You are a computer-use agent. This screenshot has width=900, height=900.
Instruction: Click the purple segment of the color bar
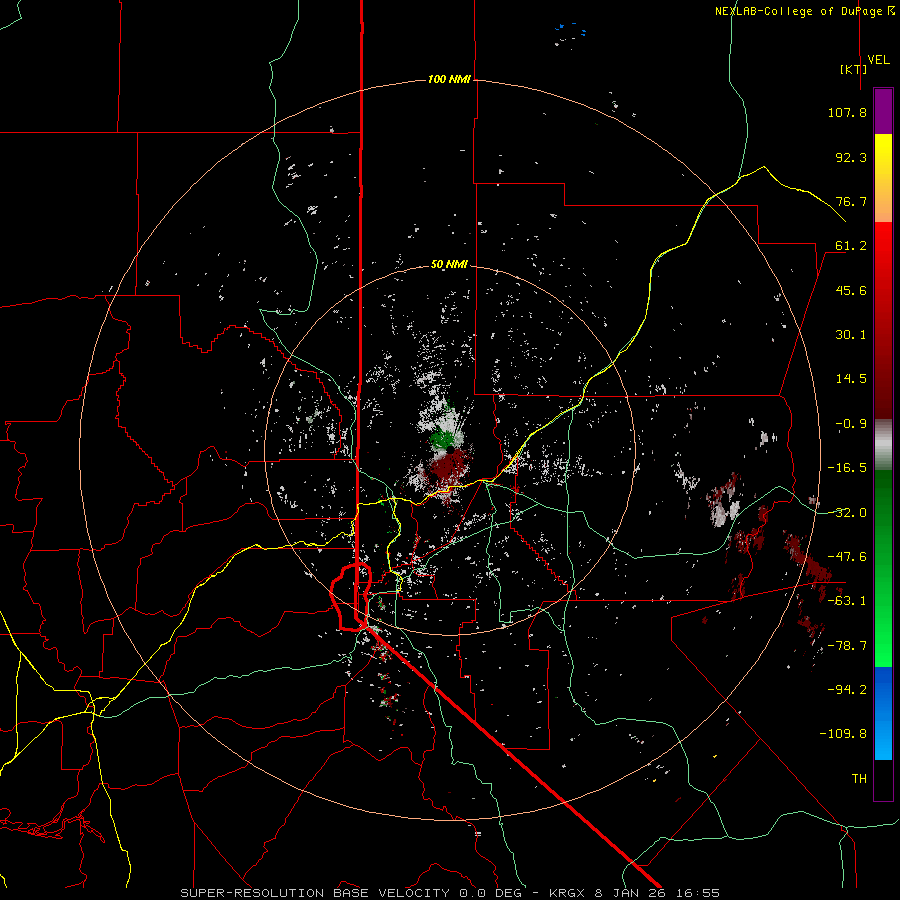[883, 111]
